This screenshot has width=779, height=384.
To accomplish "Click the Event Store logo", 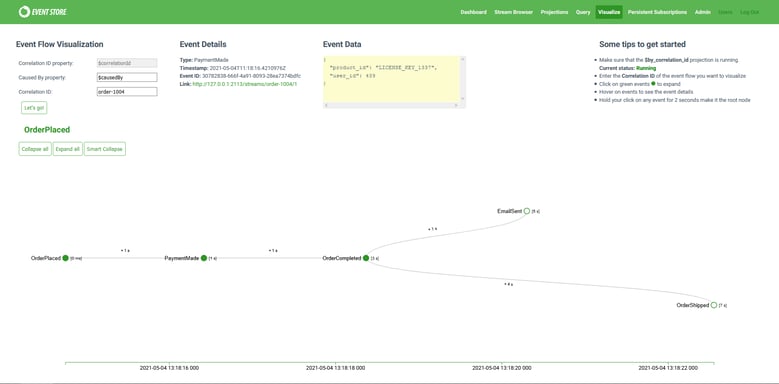I will [x=43, y=11].
